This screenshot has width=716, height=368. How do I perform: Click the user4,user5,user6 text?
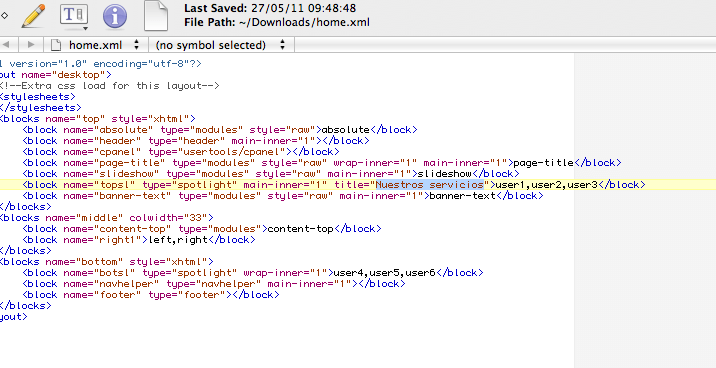click(x=384, y=273)
